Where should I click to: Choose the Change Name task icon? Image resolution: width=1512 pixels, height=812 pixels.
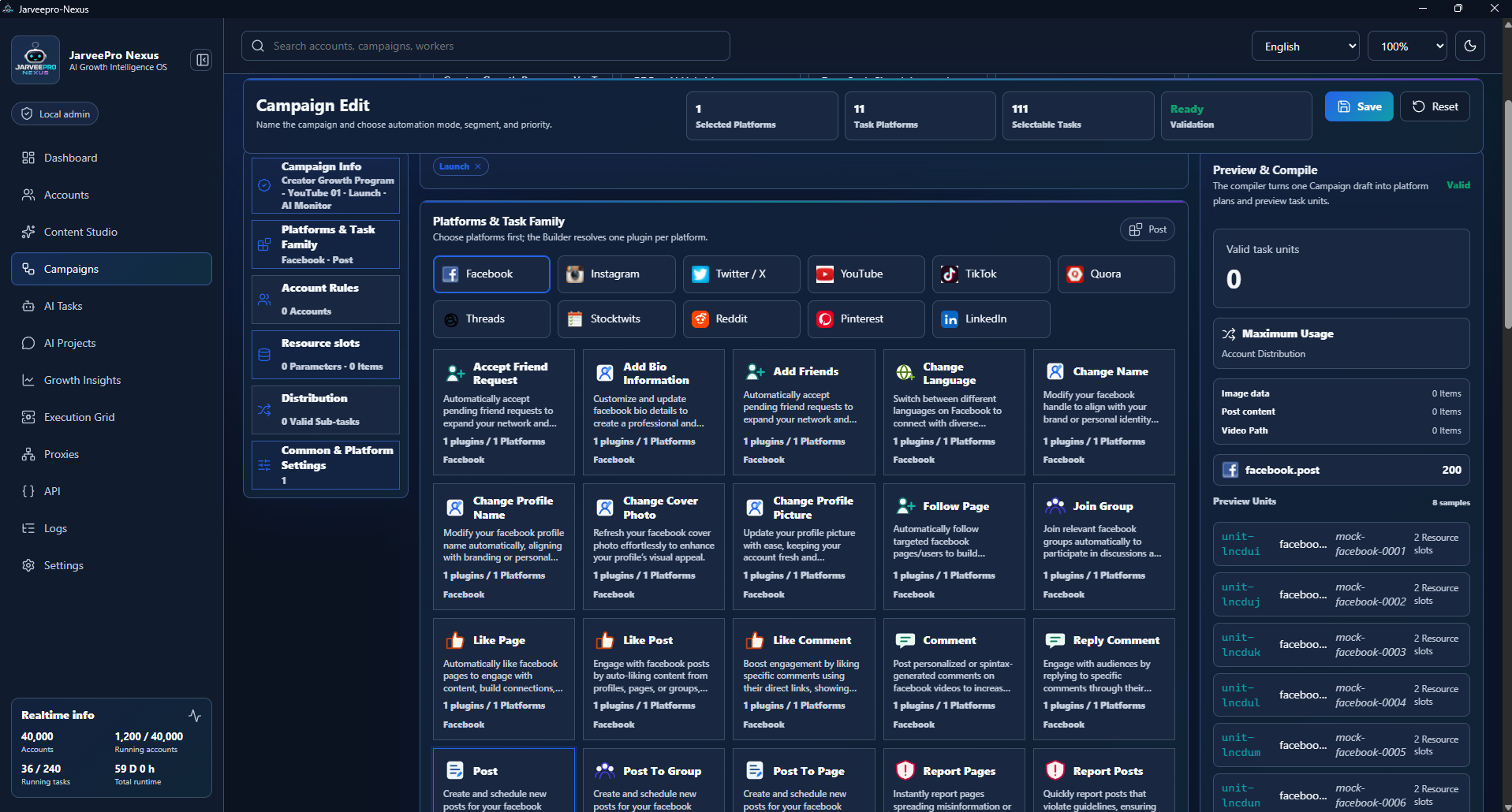1055,371
